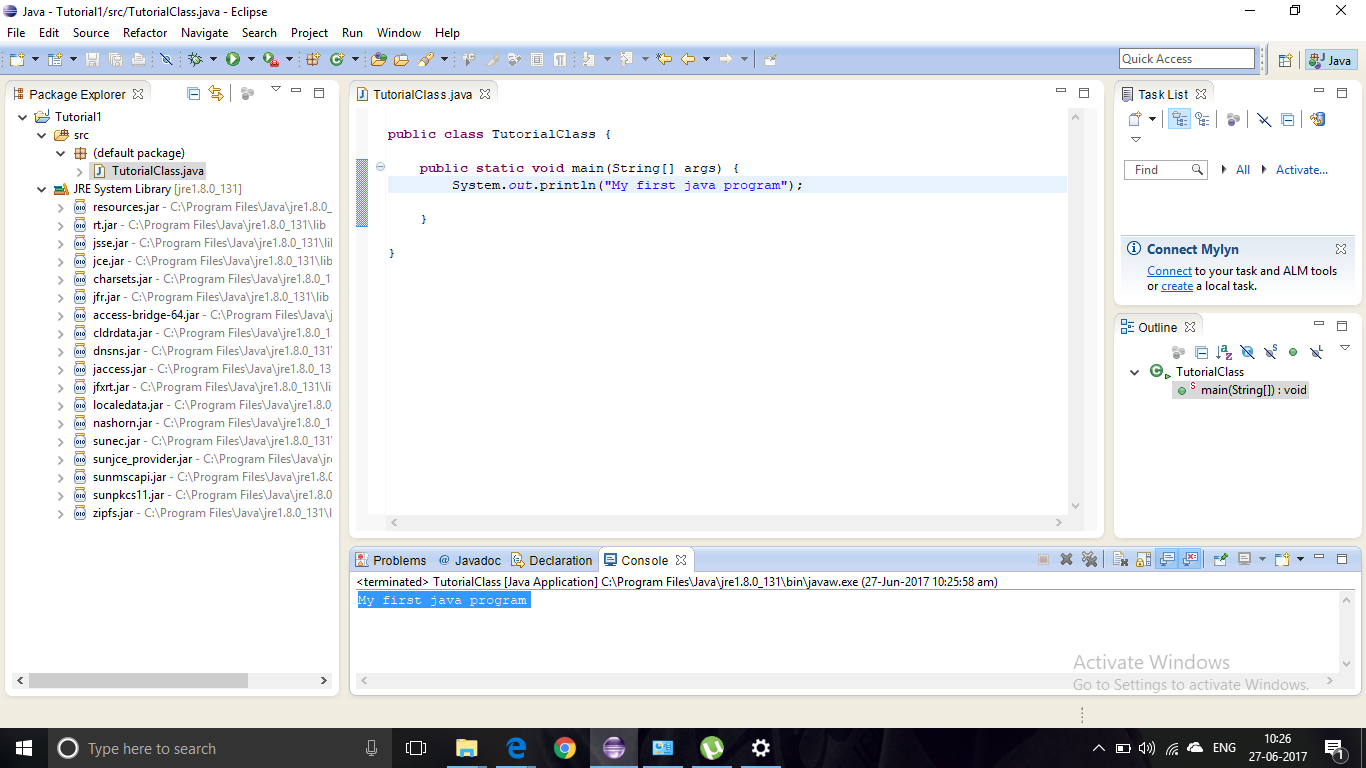Image resolution: width=1366 pixels, height=768 pixels.
Task: Click the Open Perspective icon
Action: pos(1286,60)
